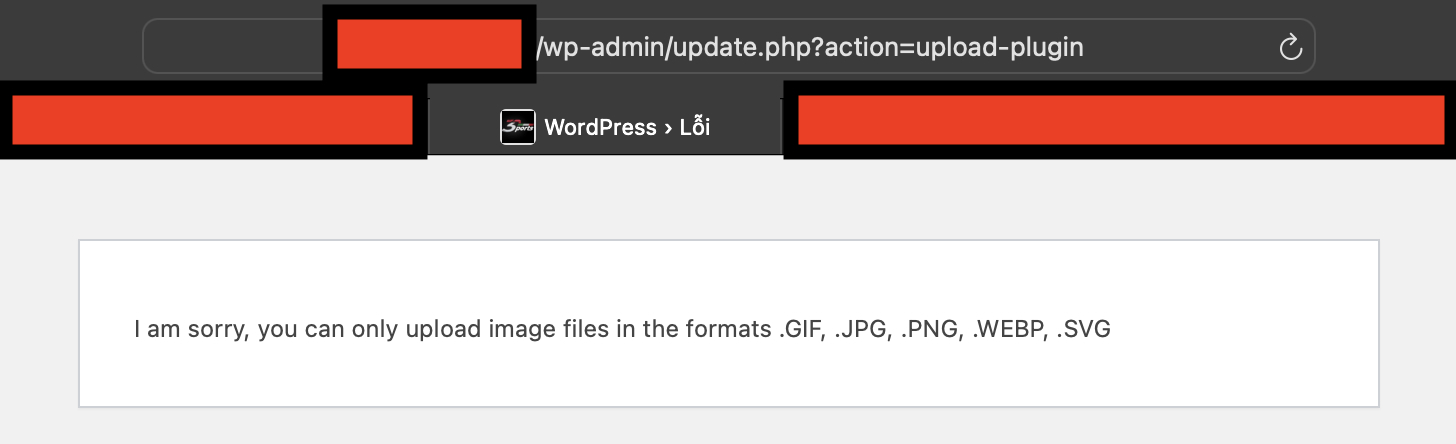
Task: Click the Sports favicon on the WordPress tab
Action: (x=518, y=127)
